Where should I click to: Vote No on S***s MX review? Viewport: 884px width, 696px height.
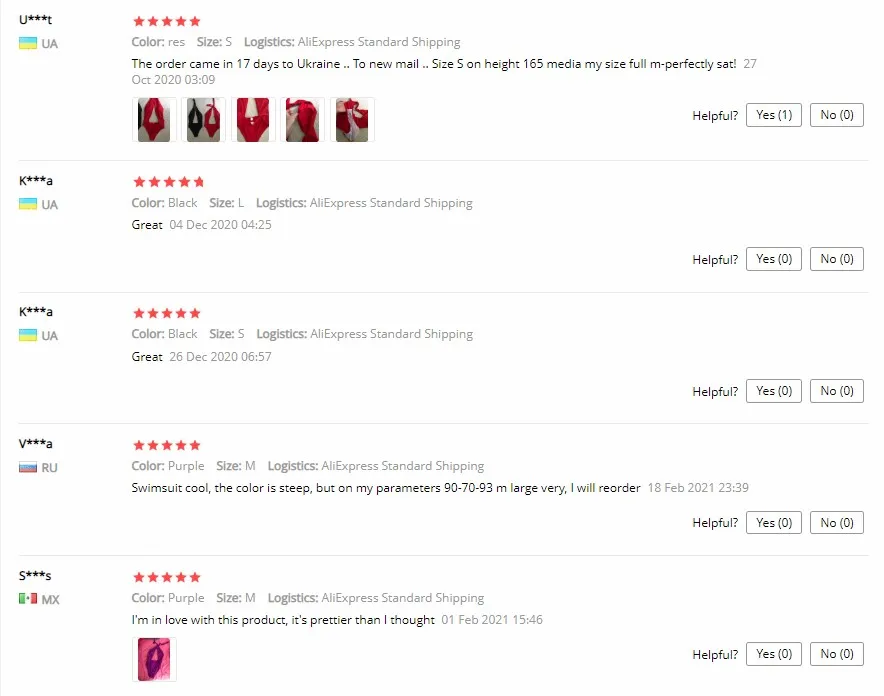837,654
